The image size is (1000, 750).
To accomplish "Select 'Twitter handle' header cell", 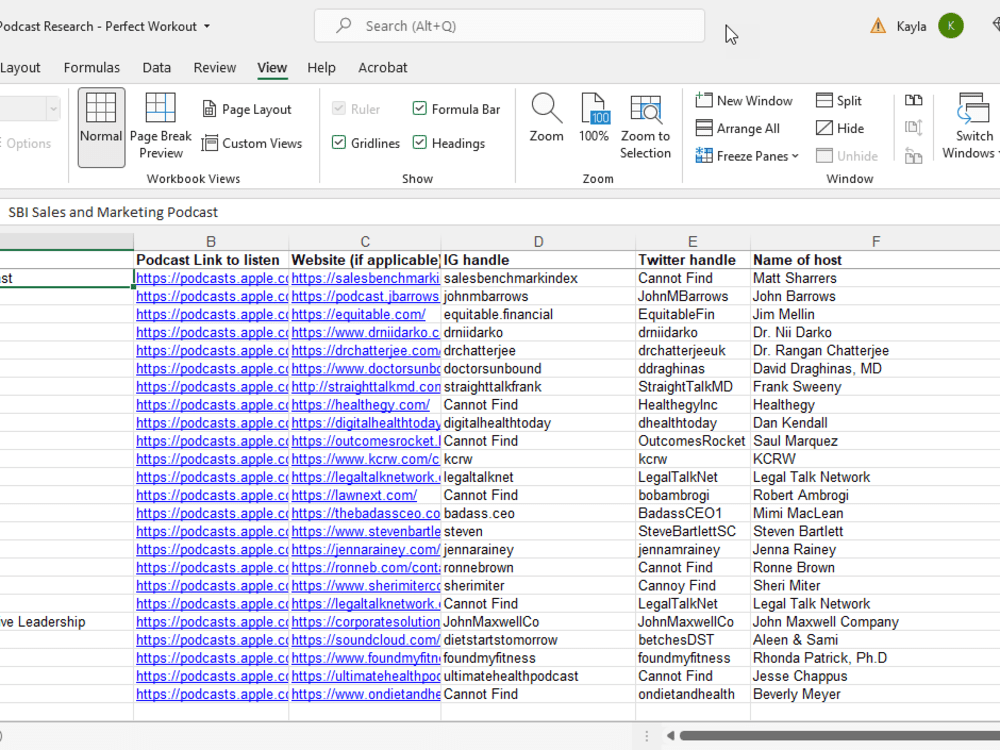I will click(x=693, y=260).
